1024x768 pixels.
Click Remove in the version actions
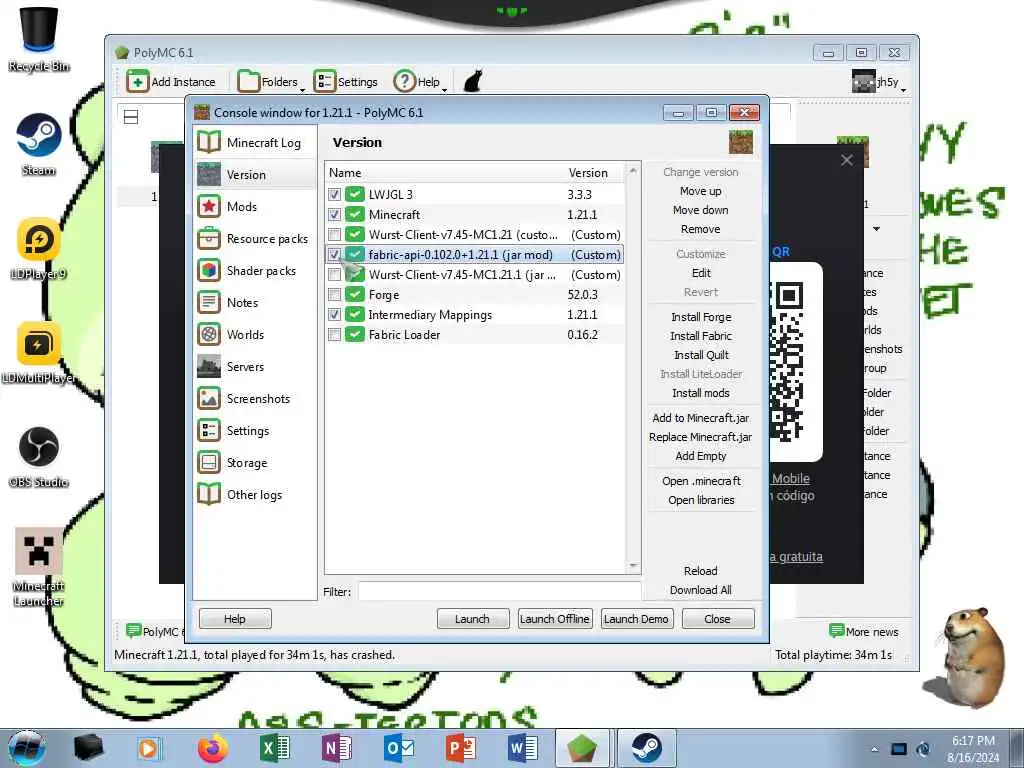click(x=700, y=229)
